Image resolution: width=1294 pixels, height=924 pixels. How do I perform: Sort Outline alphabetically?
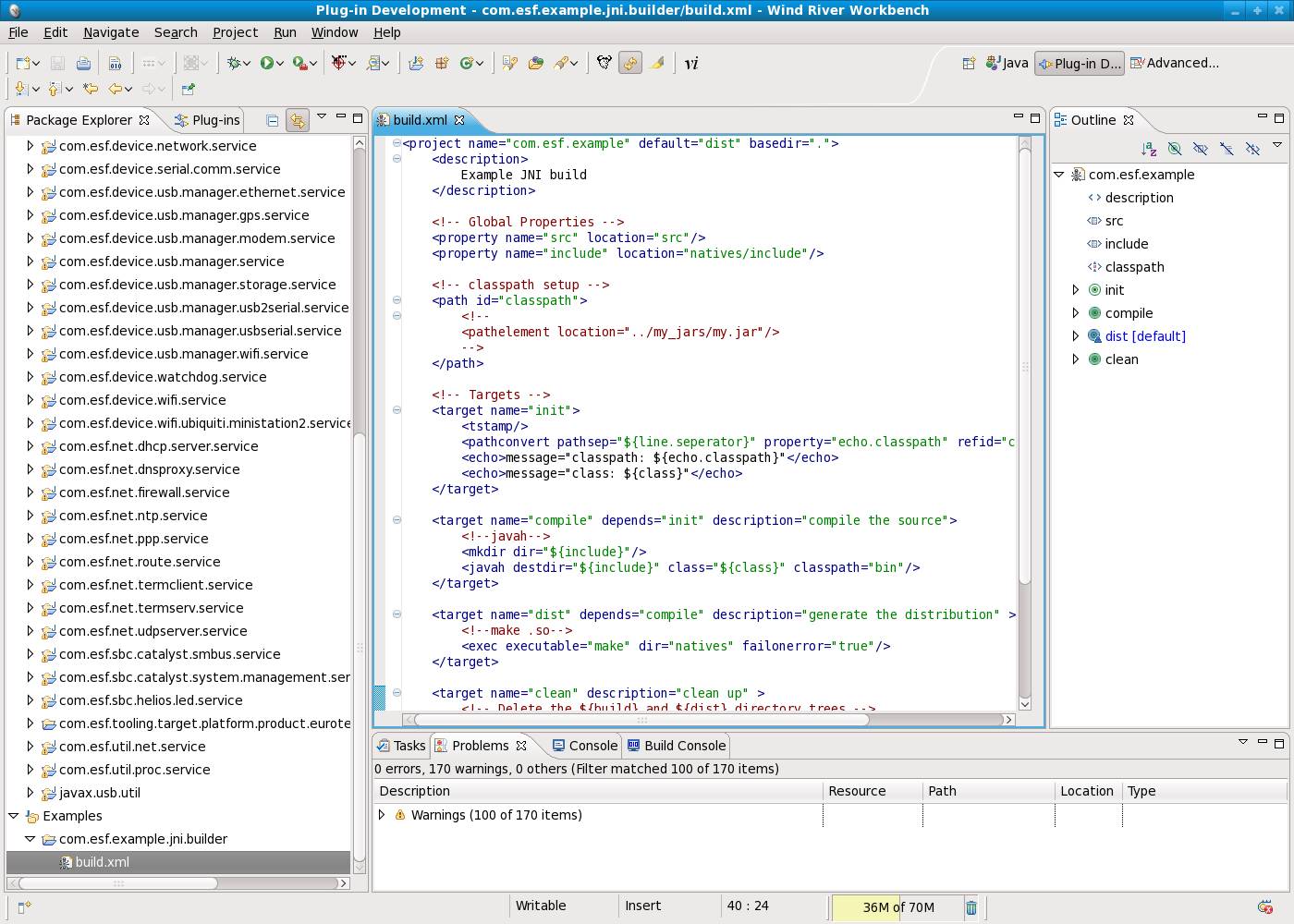point(1149,148)
